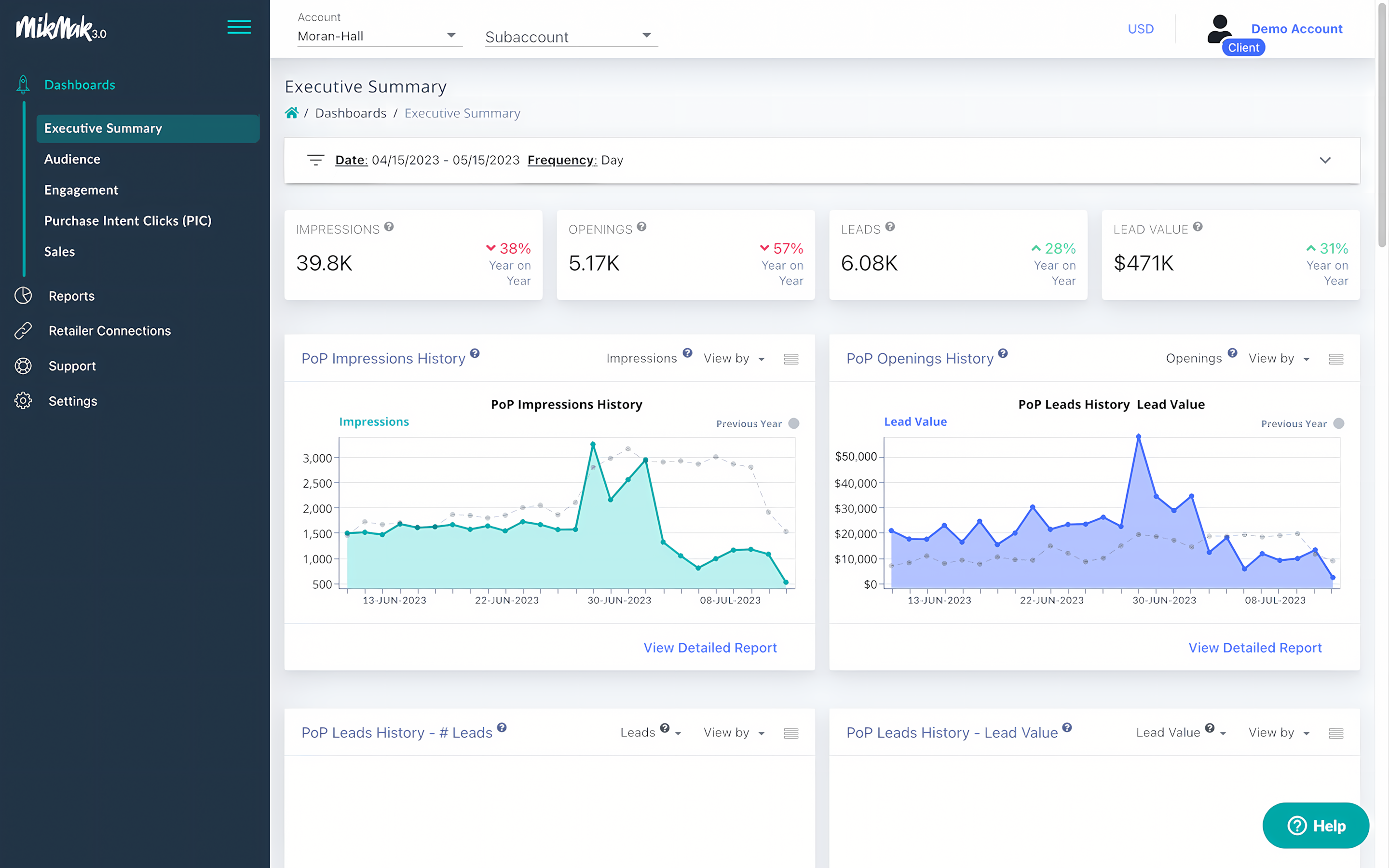Open Settings via the gear icon
The height and width of the screenshot is (868, 1389).
(x=23, y=401)
